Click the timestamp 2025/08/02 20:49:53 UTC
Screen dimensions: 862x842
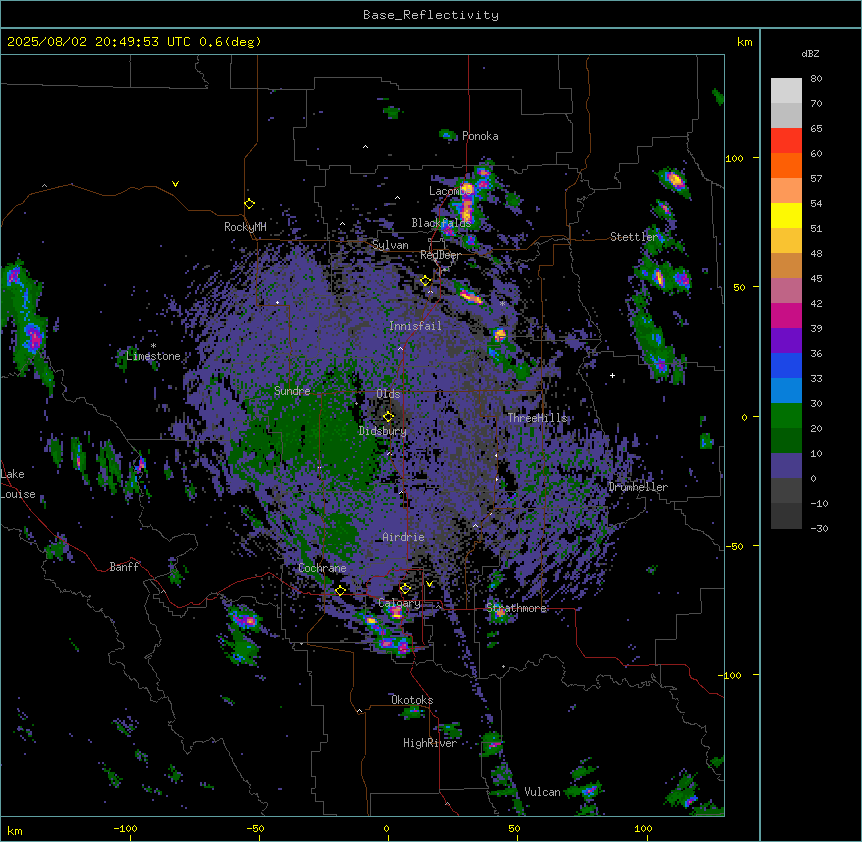coord(98,42)
